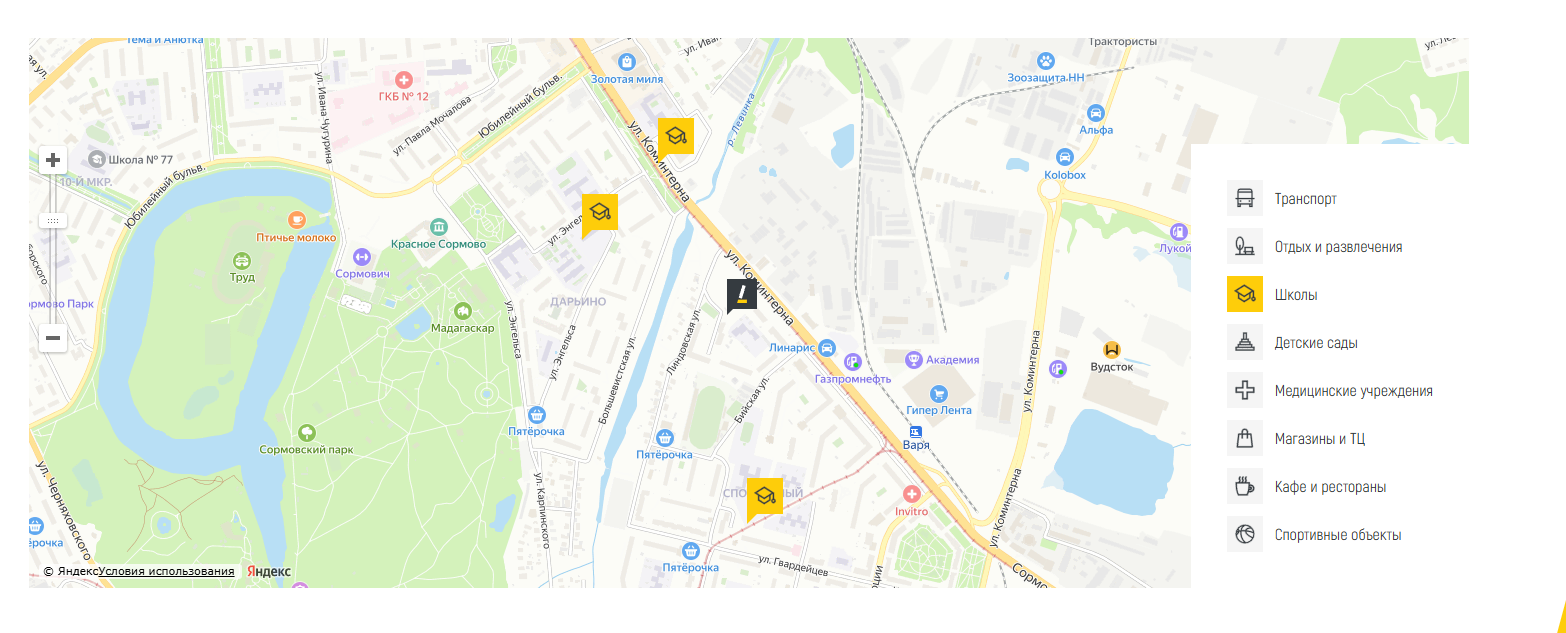Open the school marker near ул. Гвардейцев
The height and width of the screenshot is (633, 1566).
[765, 496]
